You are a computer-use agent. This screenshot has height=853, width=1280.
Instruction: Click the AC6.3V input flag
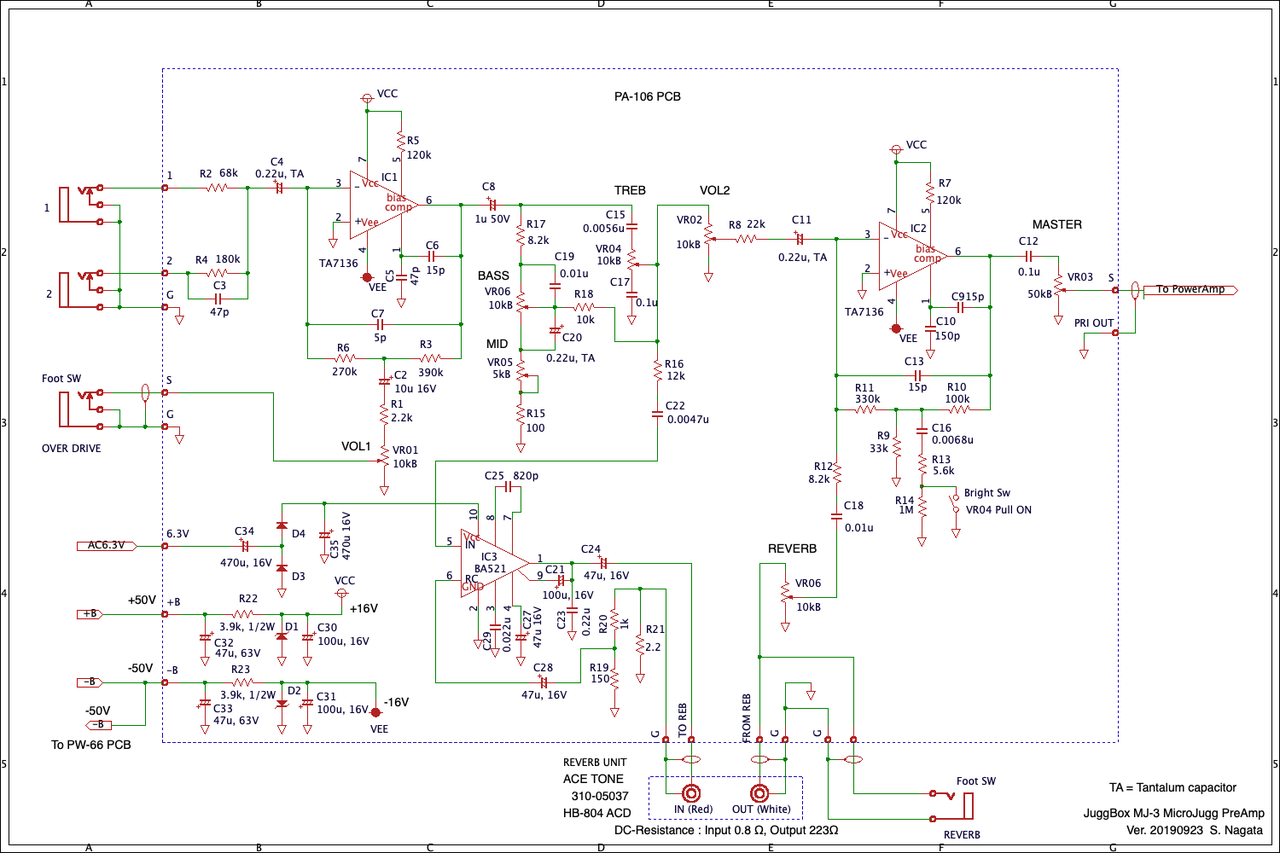[105, 546]
